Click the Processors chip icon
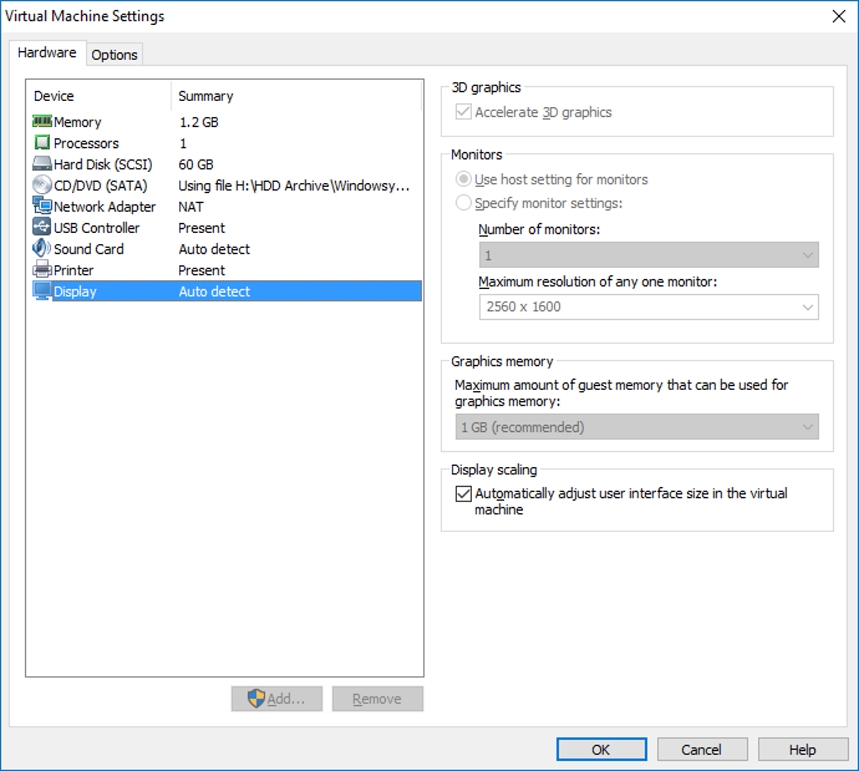The width and height of the screenshot is (859, 771). 42,143
